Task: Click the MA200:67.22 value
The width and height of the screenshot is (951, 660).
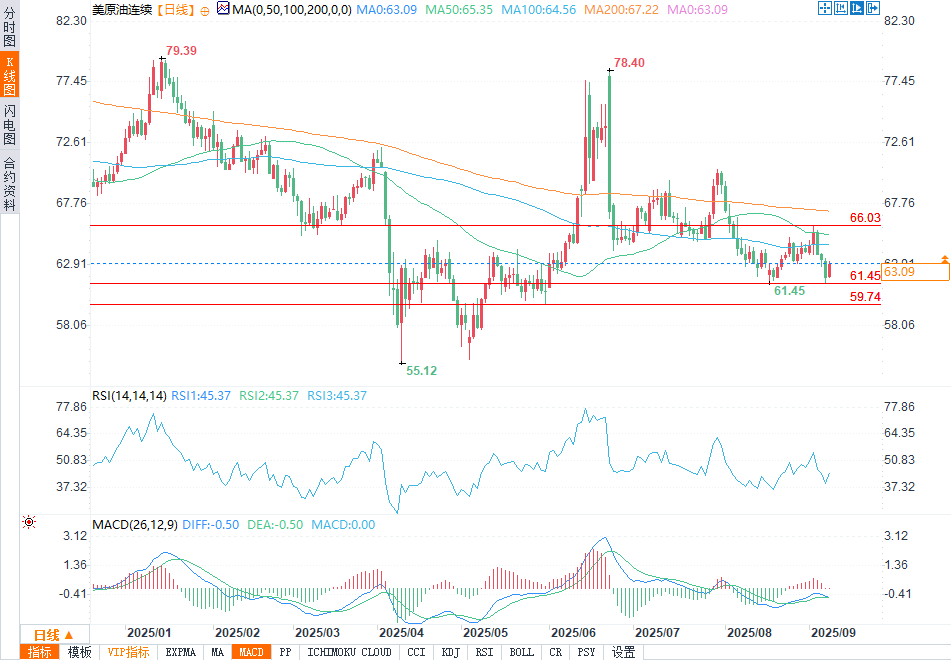Action: point(621,10)
